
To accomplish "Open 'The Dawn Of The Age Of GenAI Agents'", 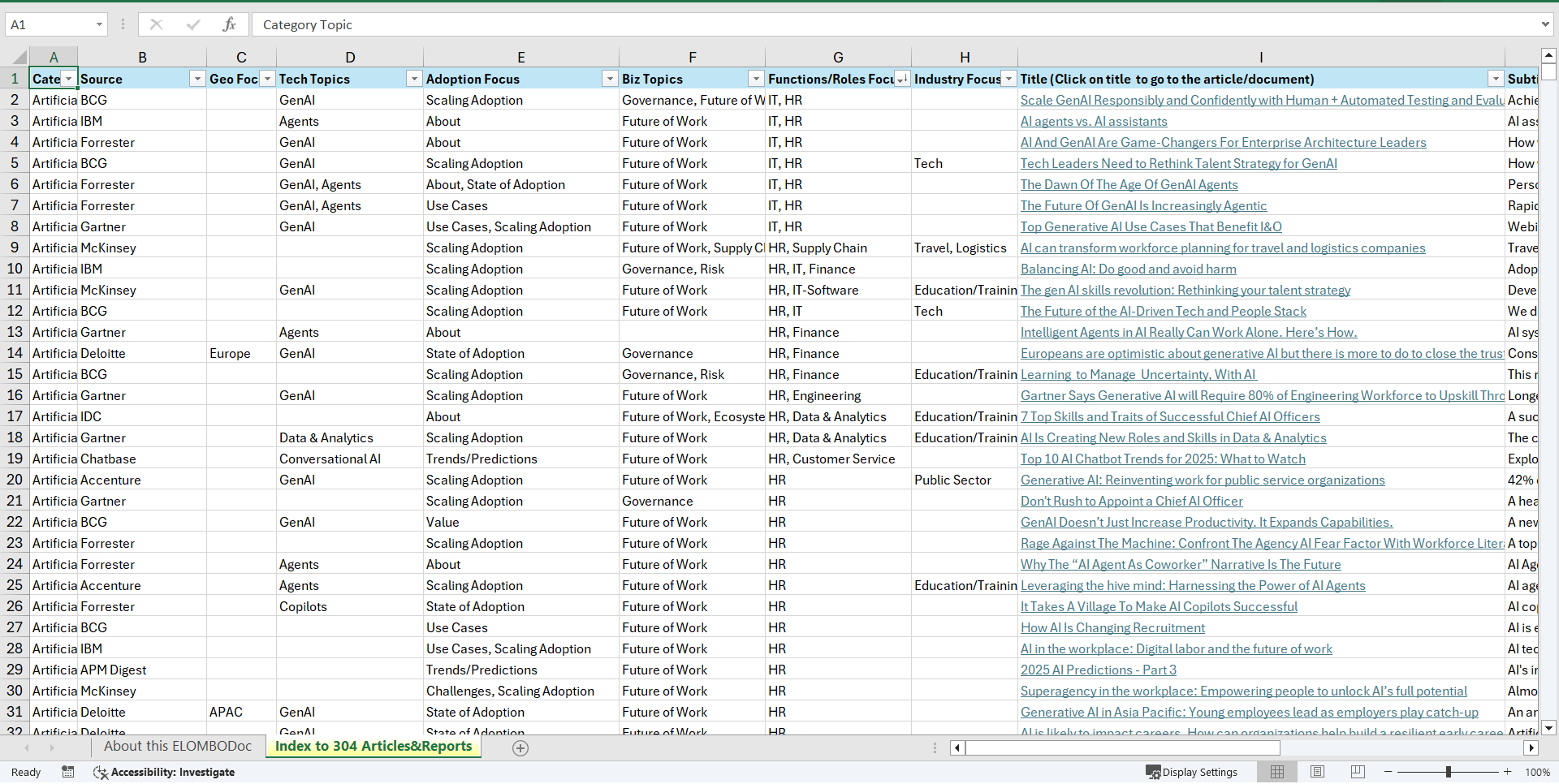I will [1129, 185].
